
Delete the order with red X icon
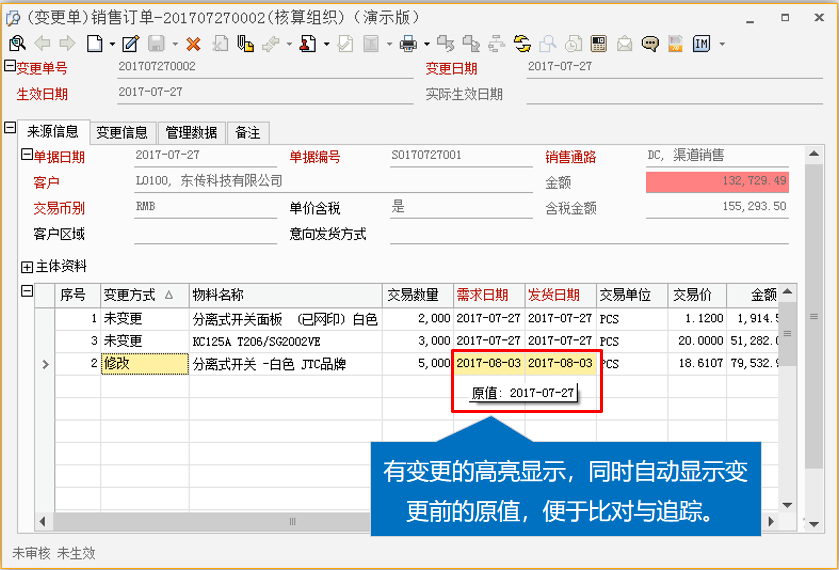click(x=193, y=44)
